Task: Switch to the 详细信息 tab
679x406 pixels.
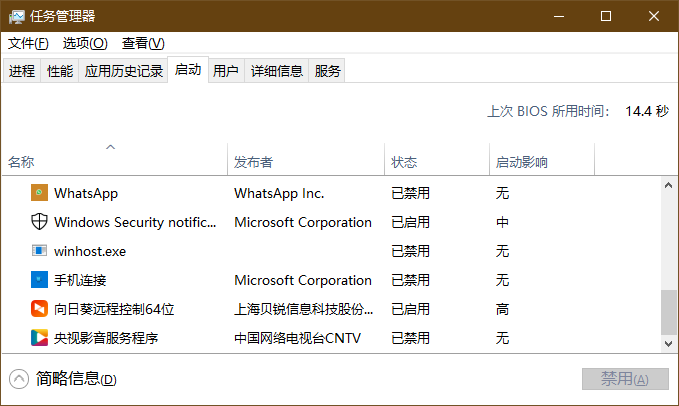Action: click(x=276, y=71)
